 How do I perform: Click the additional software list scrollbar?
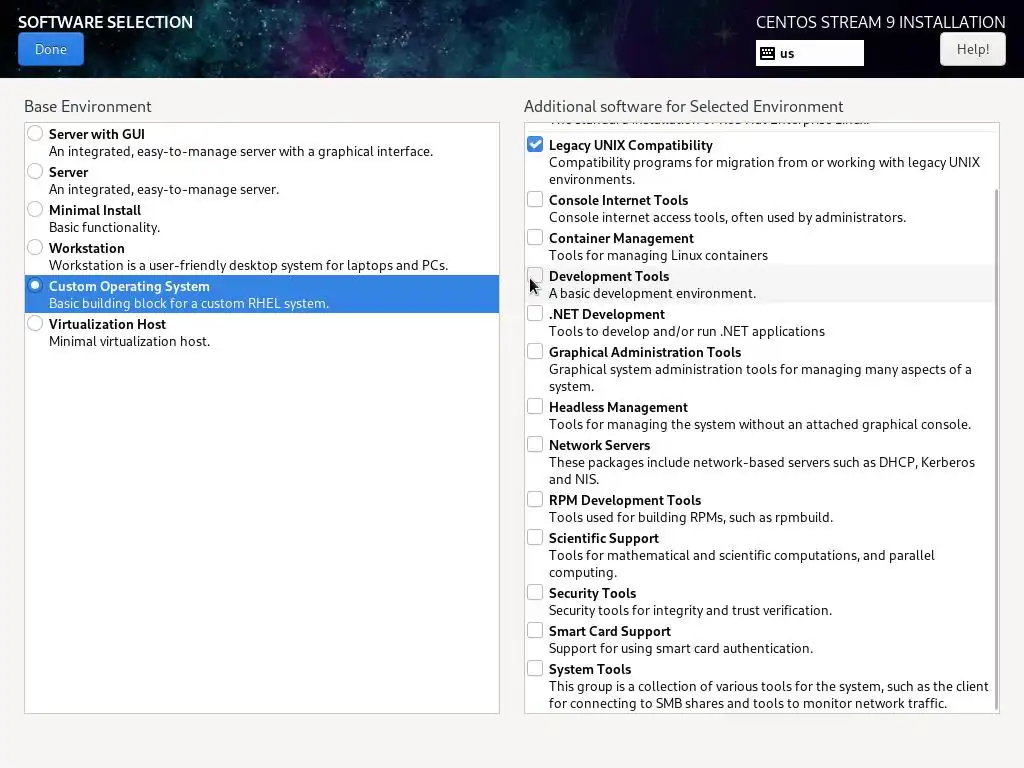click(996, 449)
